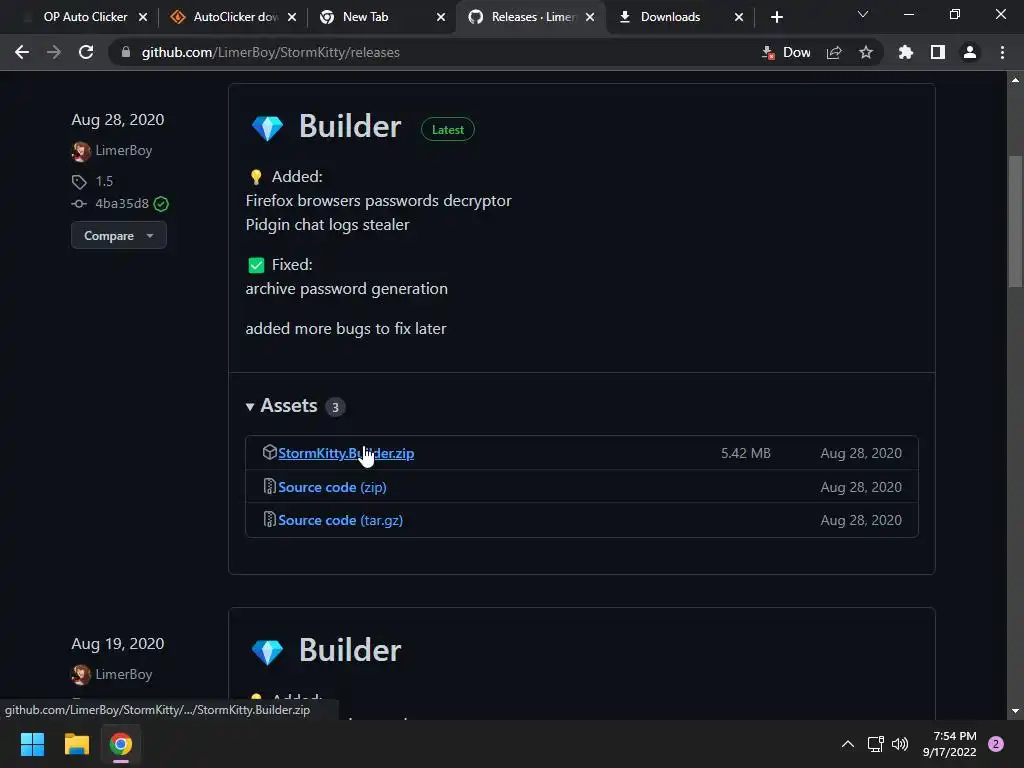The image size is (1024, 768).
Task: Open the network tray icon
Action: (x=875, y=744)
